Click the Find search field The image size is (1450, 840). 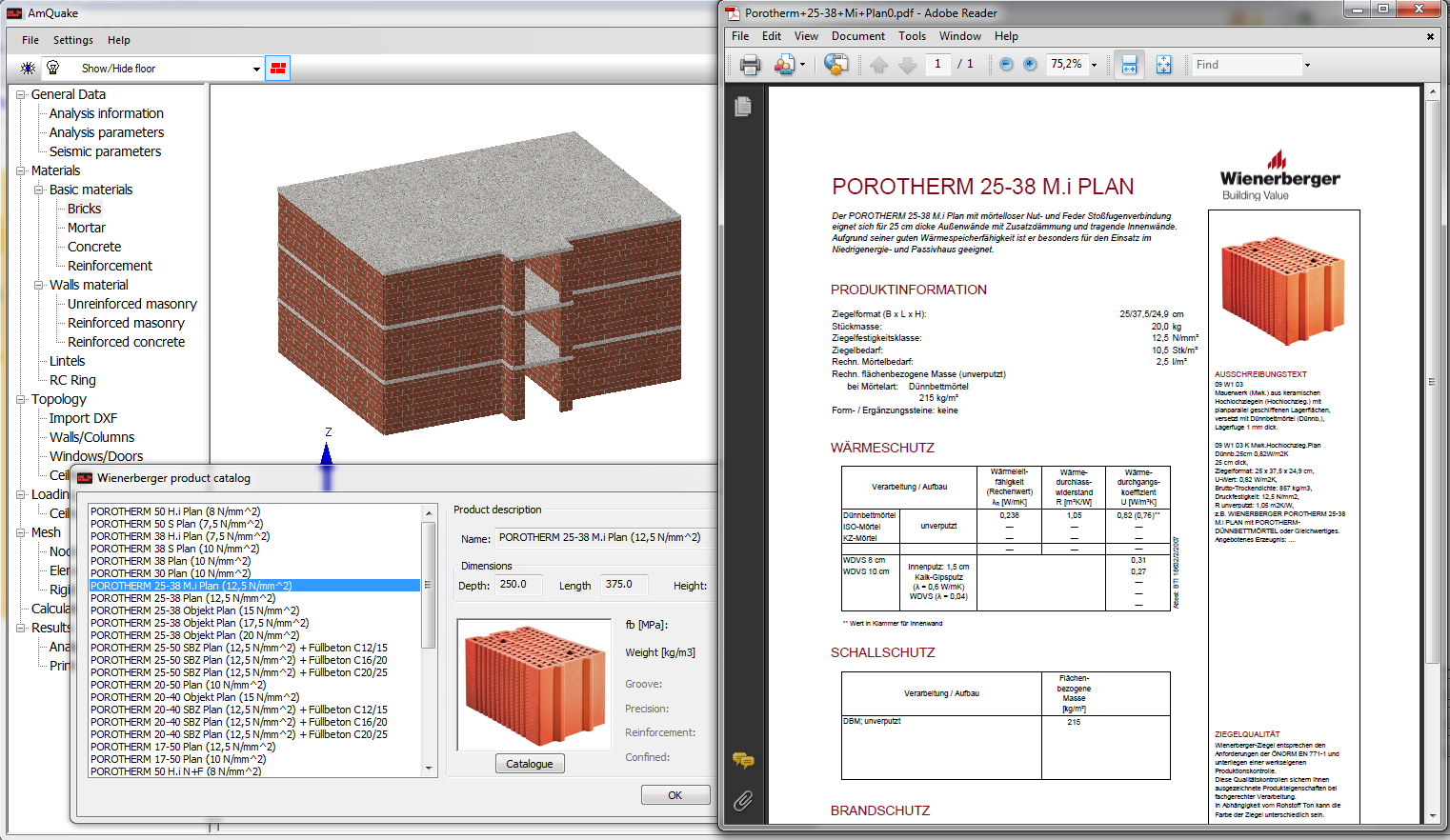click(1247, 65)
